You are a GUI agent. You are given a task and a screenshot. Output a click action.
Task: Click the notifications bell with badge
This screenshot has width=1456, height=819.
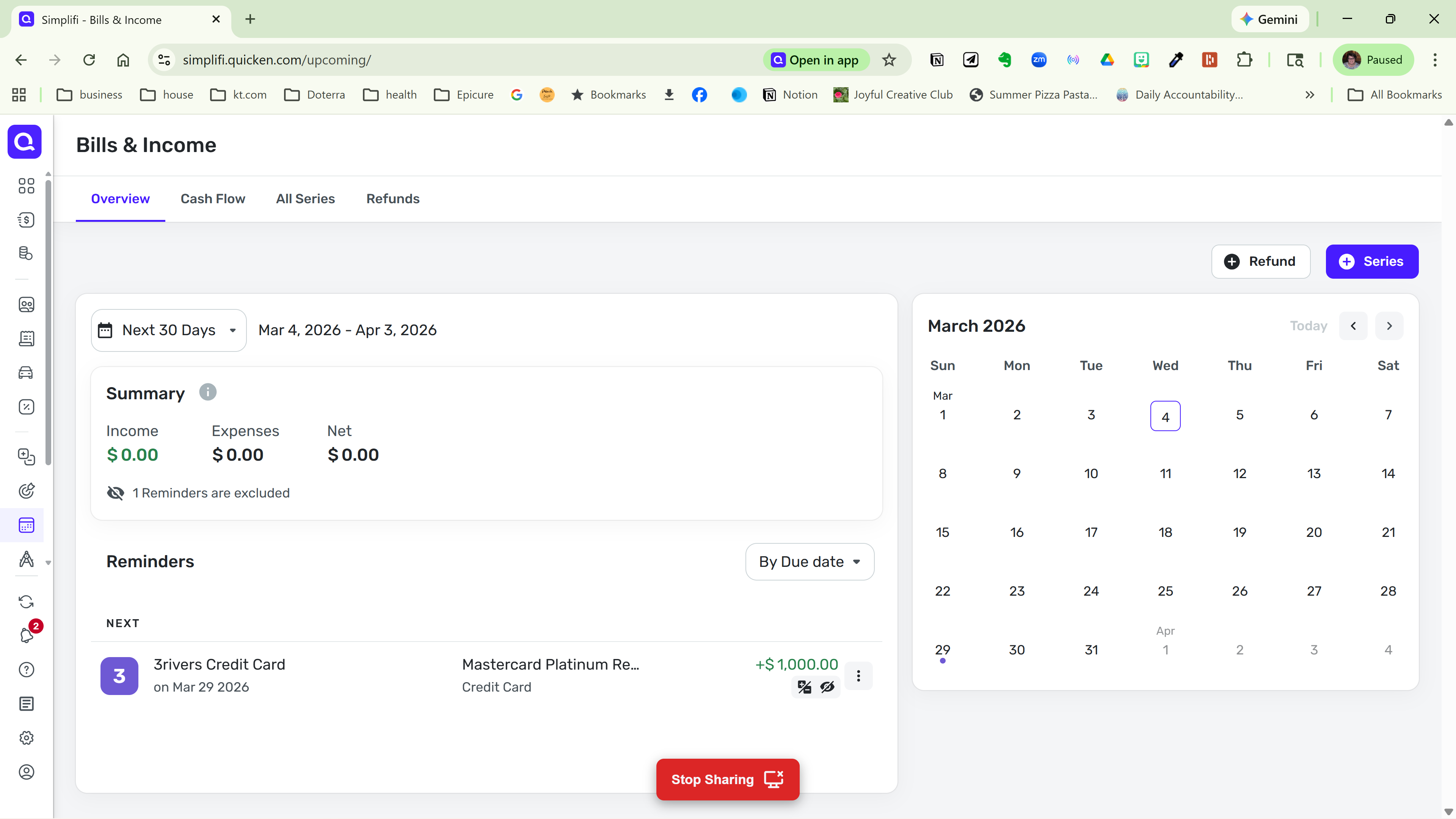click(x=26, y=635)
